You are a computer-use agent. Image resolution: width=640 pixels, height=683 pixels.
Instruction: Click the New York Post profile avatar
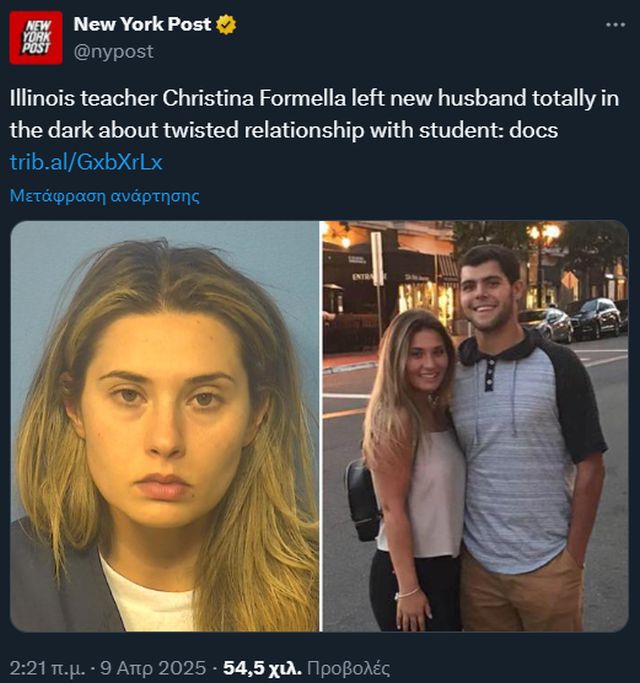[x=36, y=37]
